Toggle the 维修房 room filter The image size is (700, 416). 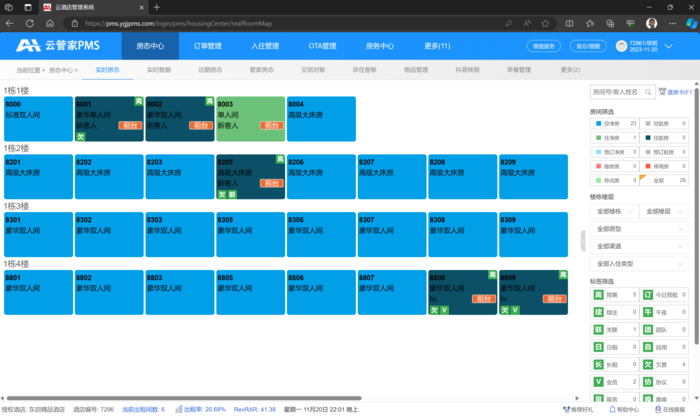(x=614, y=166)
